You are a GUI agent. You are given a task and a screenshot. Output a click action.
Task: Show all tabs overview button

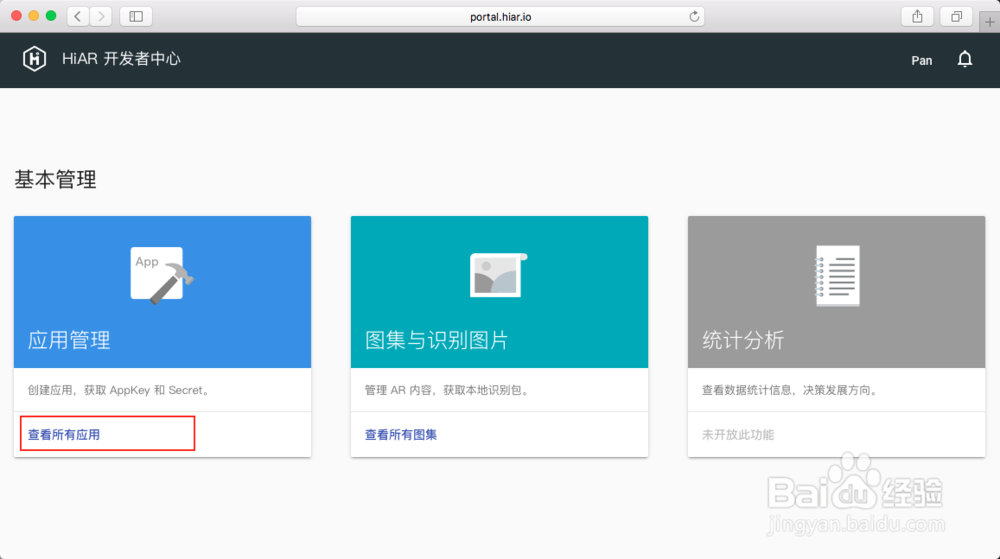[956, 17]
